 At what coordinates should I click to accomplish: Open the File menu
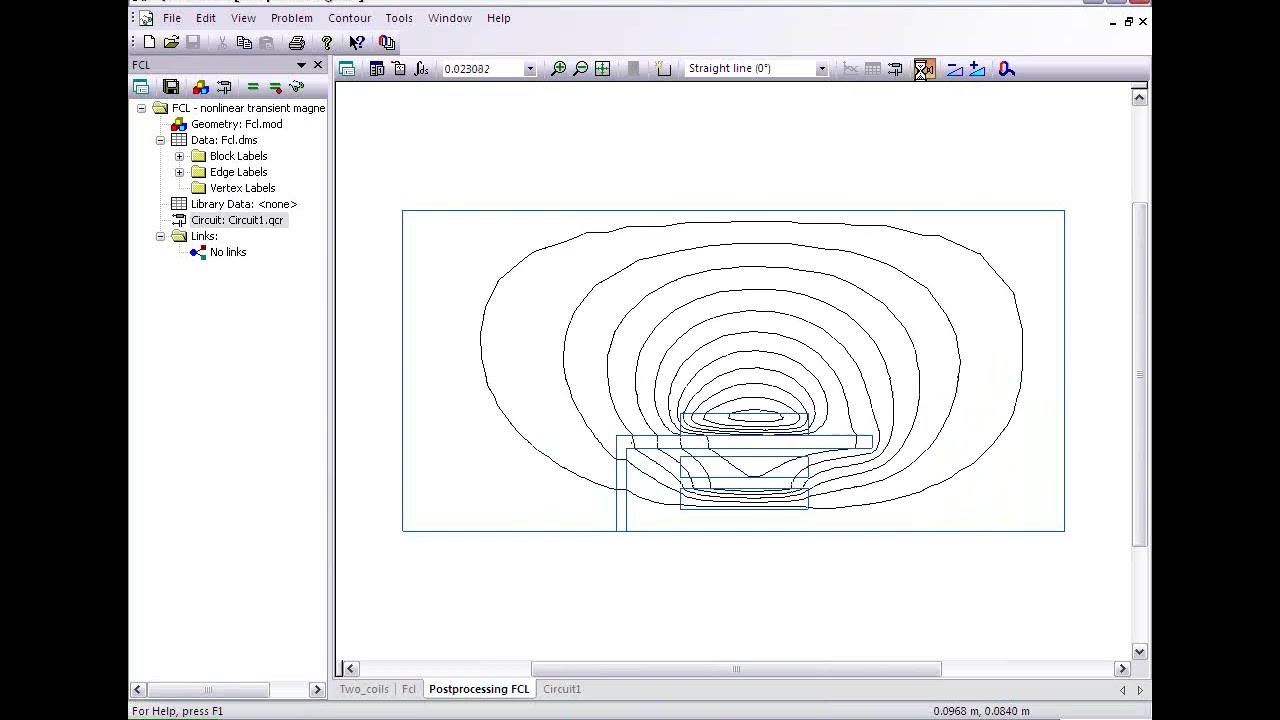coord(172,18)
